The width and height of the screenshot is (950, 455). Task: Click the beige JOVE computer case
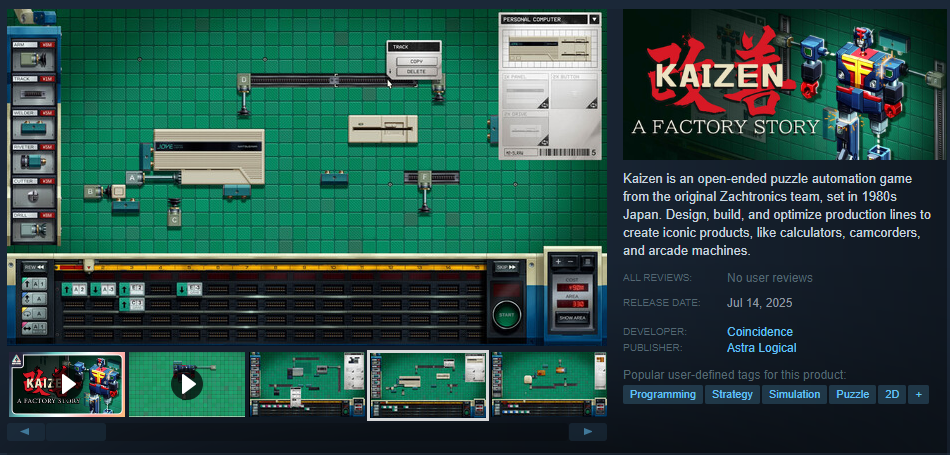click(208, 157)
